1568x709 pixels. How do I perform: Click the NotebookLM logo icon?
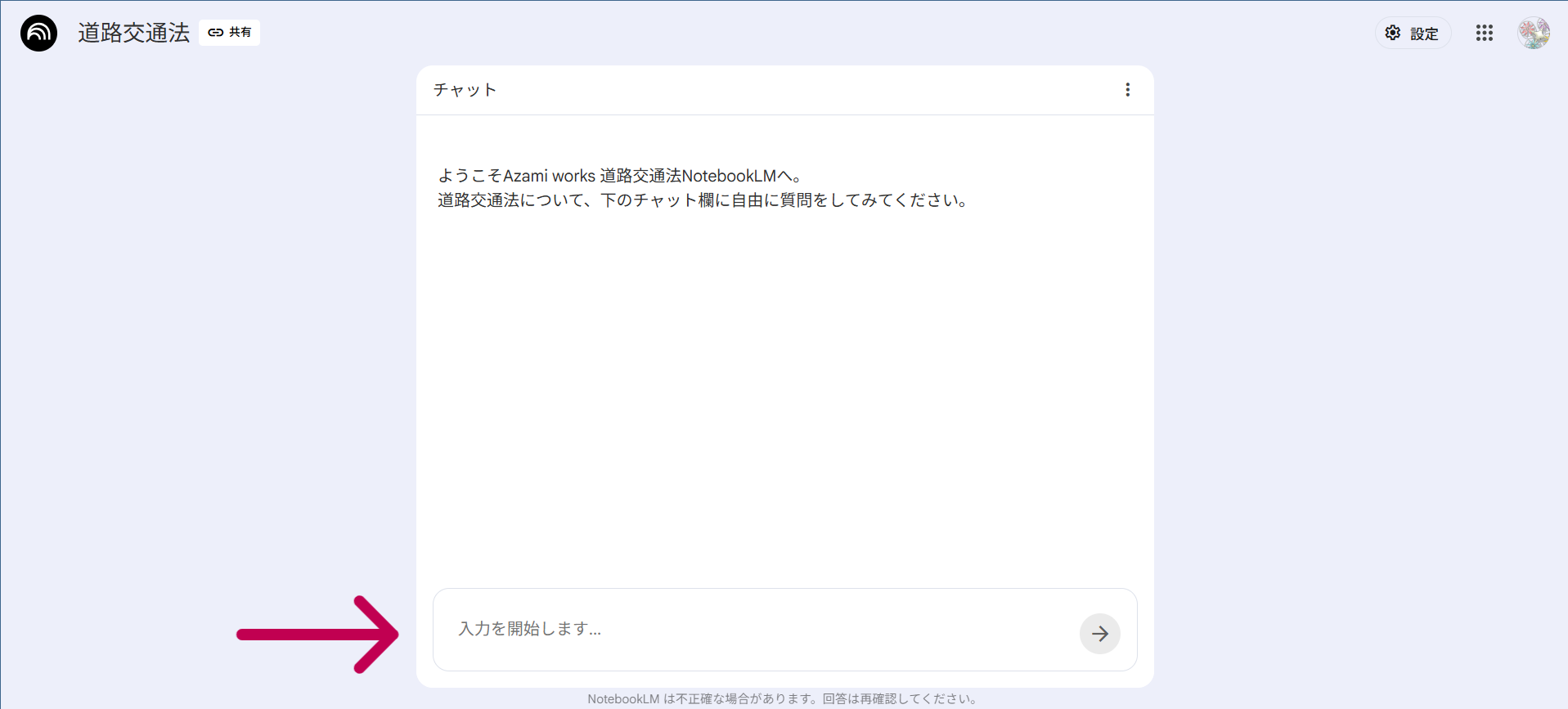(x=38, y=34)
